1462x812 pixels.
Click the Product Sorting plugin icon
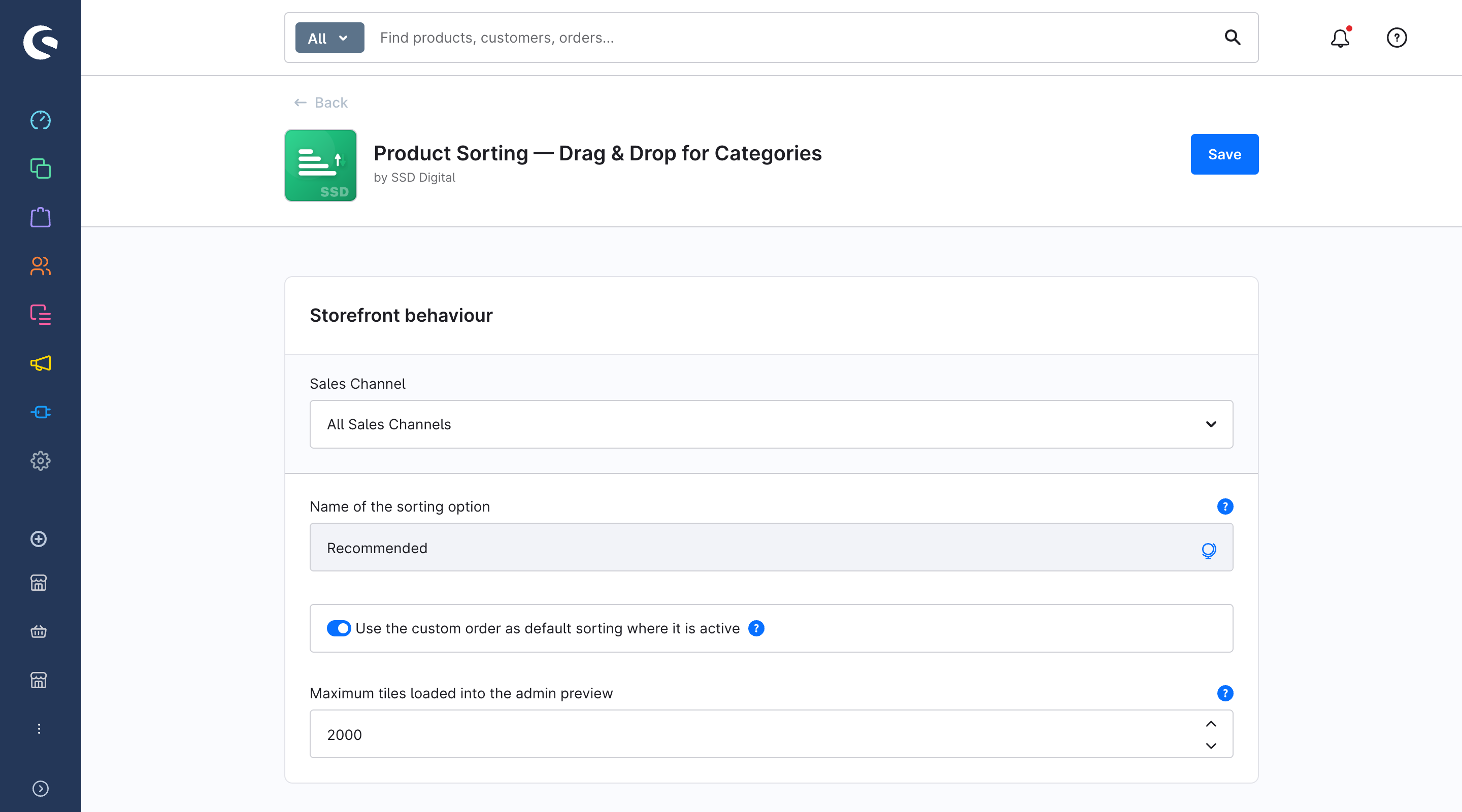[x=321, y=165]
